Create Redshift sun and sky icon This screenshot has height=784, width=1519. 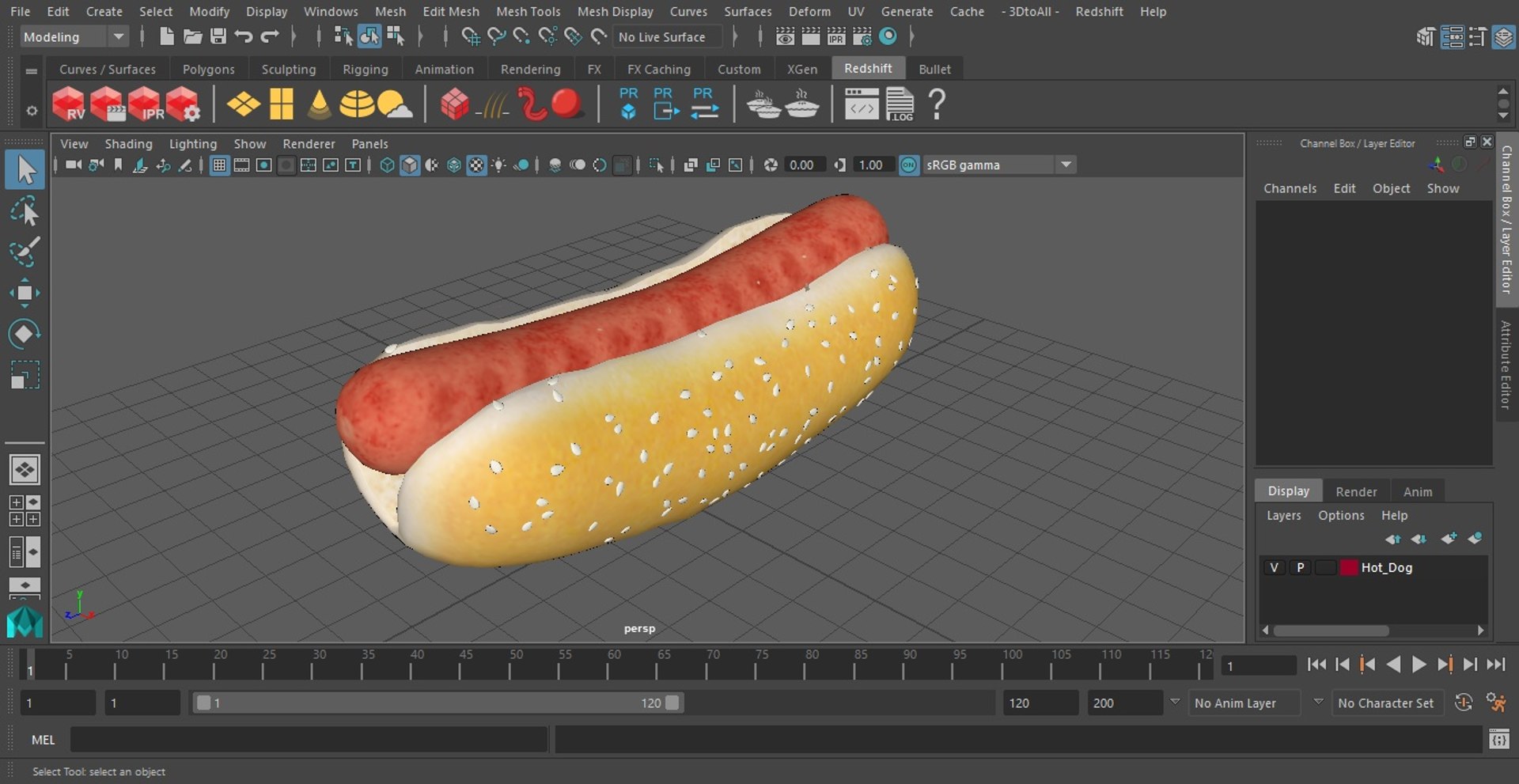pos(395,104)
